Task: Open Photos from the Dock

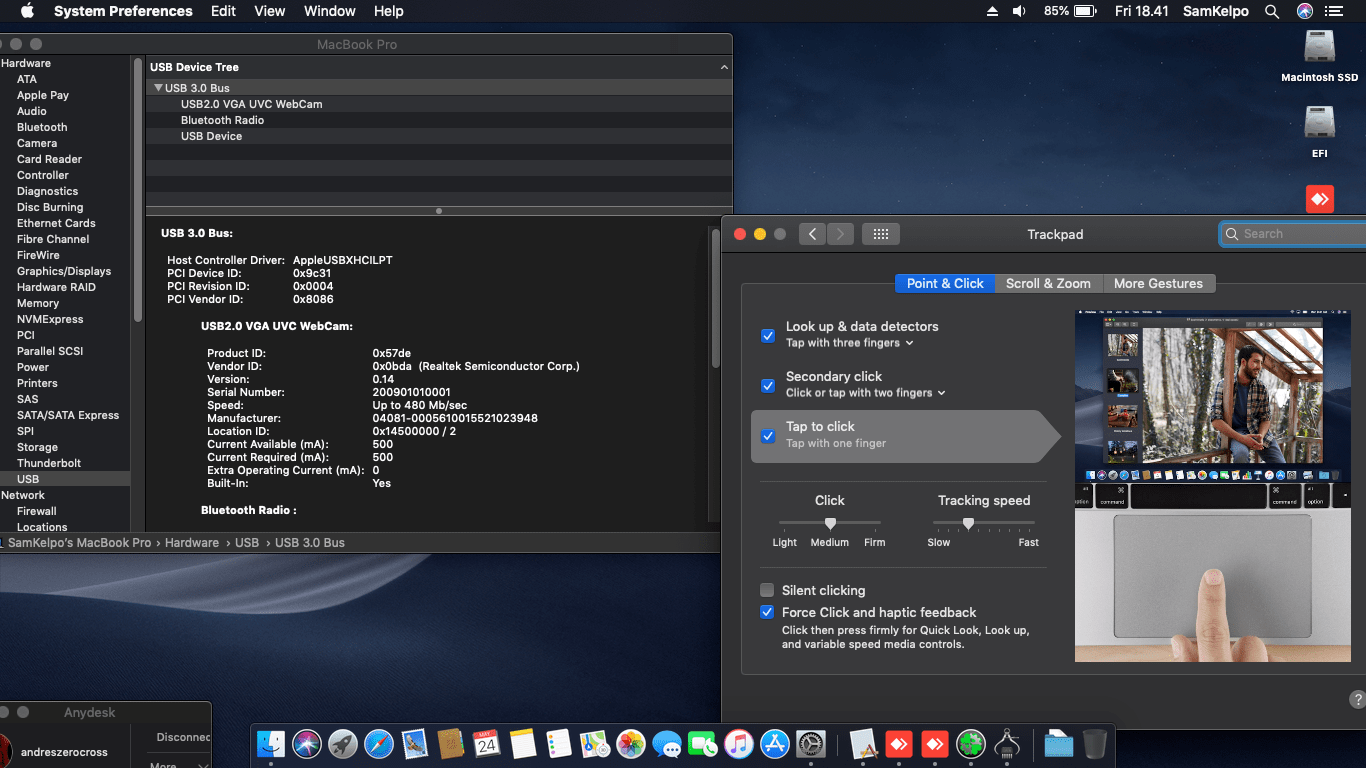Action: (x=631, y=743)
